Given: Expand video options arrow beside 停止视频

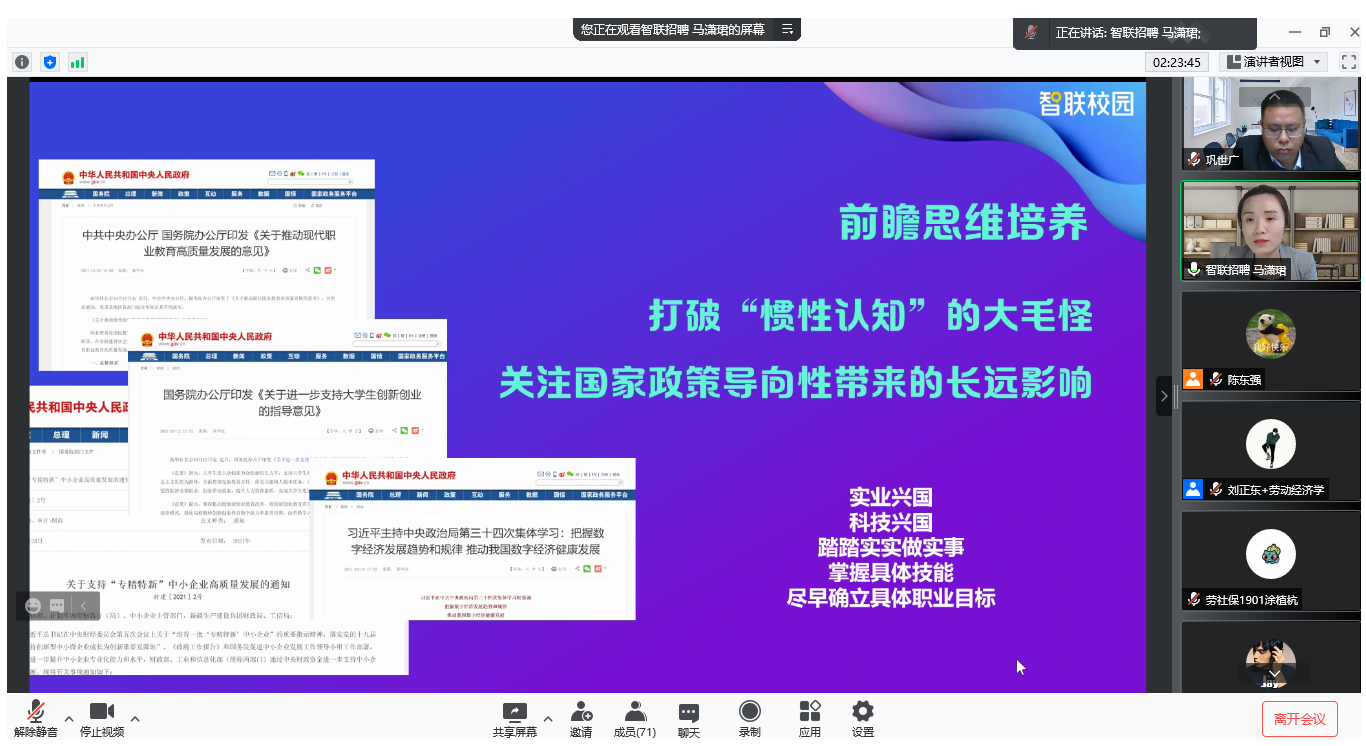Looking at the screenshot, I should coord(135,718).
